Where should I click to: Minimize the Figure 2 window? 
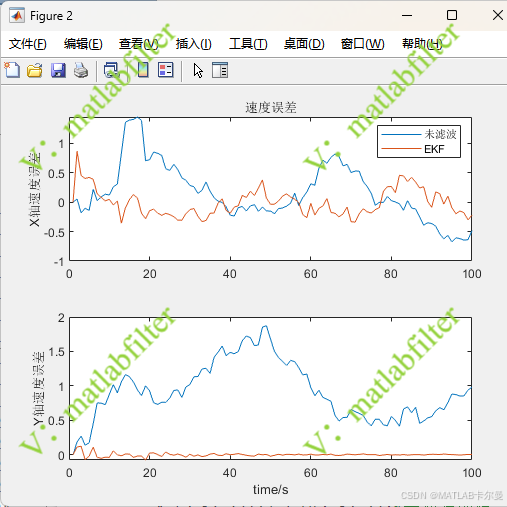point(407,15)
